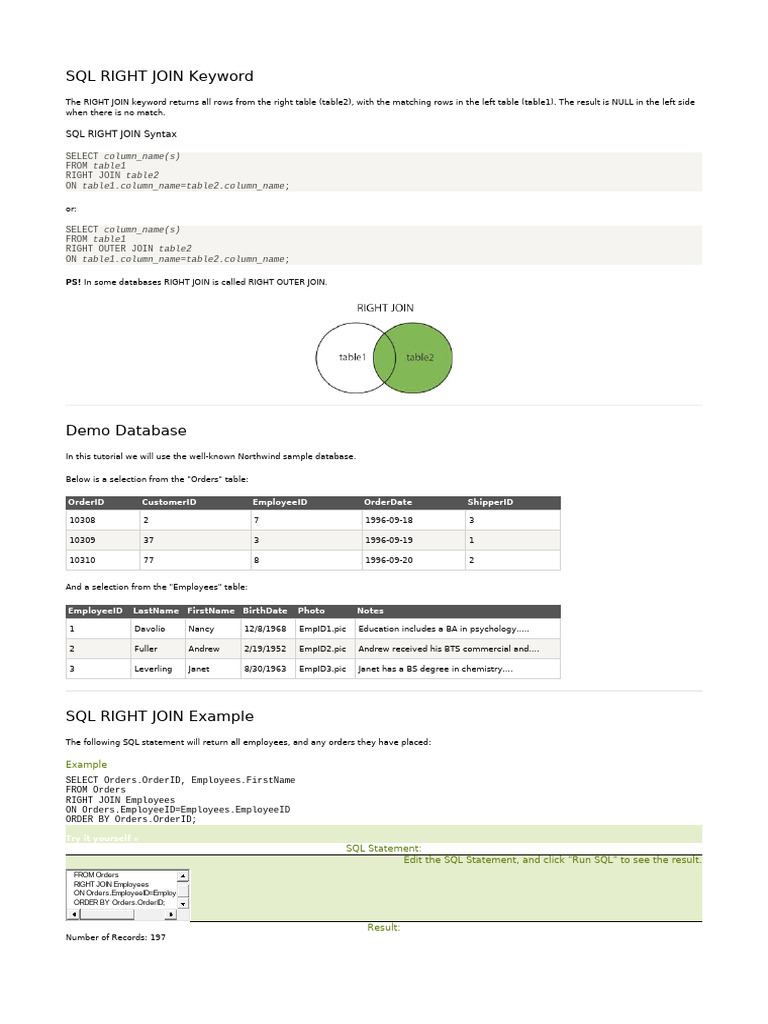
Task: Click the 'Result:' label below editor
Action: 383,927
